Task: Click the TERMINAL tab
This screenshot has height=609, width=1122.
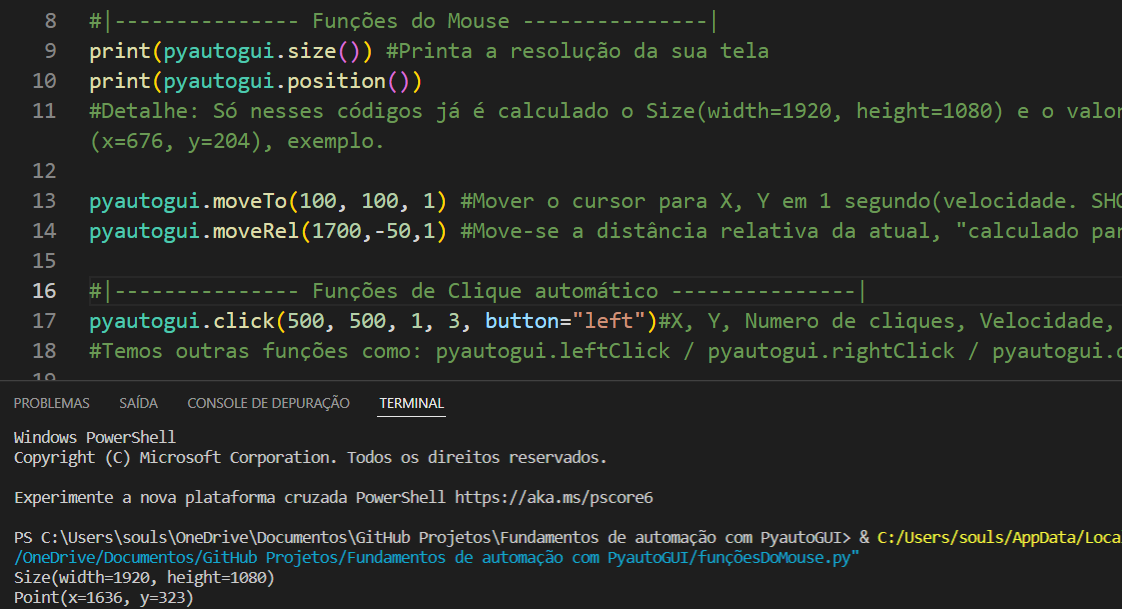Action: click(x=410, y=402)
